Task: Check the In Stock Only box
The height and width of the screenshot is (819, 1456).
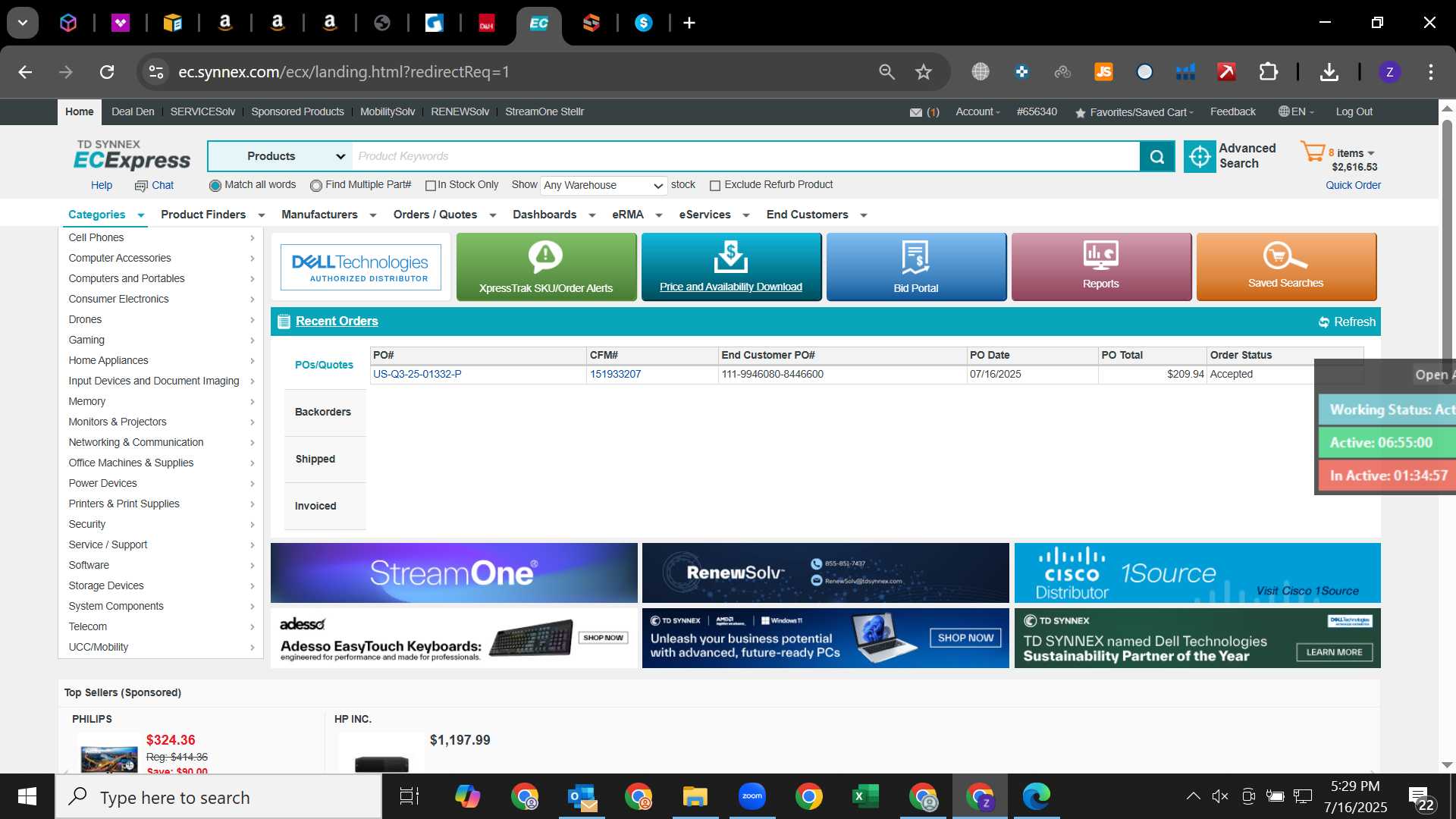Action: [431, 186]
